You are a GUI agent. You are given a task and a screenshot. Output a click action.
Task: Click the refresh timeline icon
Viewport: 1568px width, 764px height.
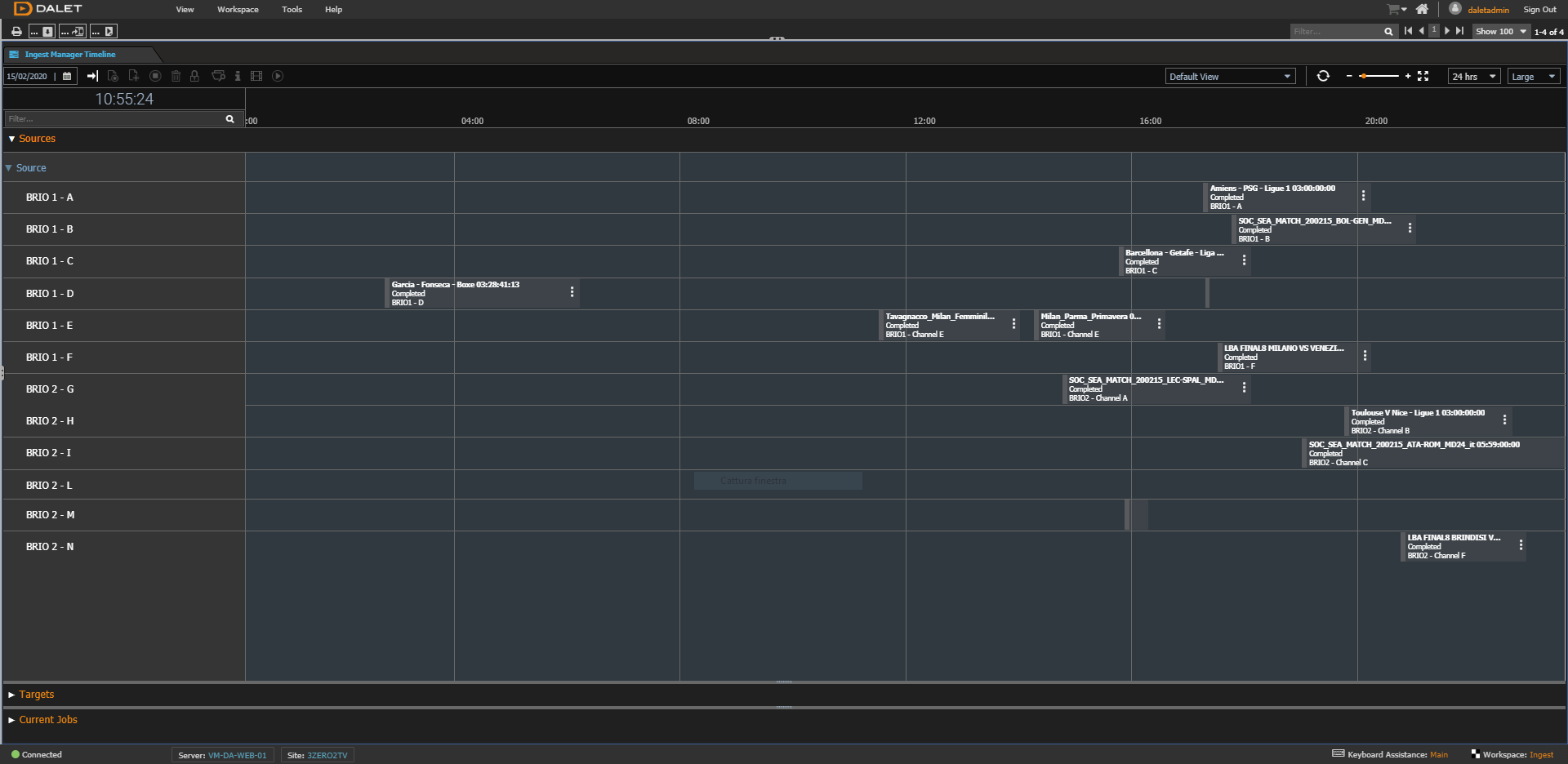(1323, 76)
